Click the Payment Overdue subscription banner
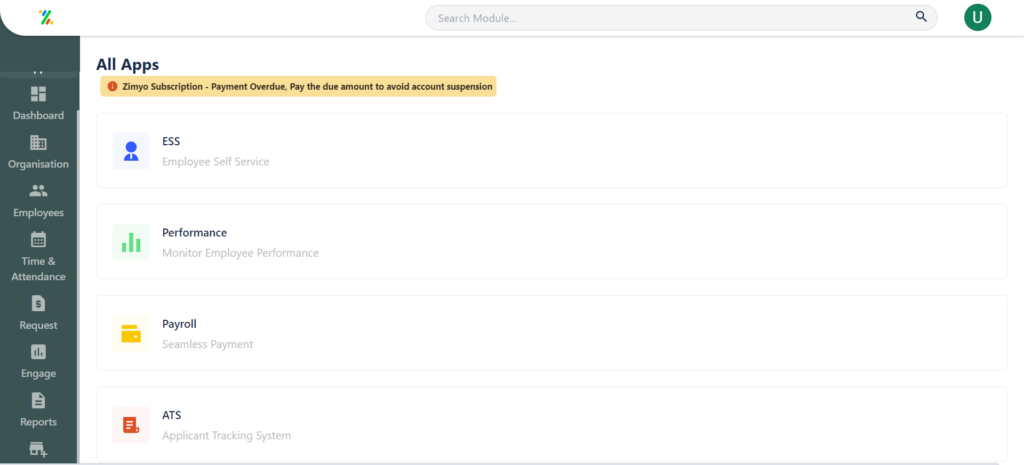Image resolution: width=1024 pixels, height=465 pixels. (298, 86)
